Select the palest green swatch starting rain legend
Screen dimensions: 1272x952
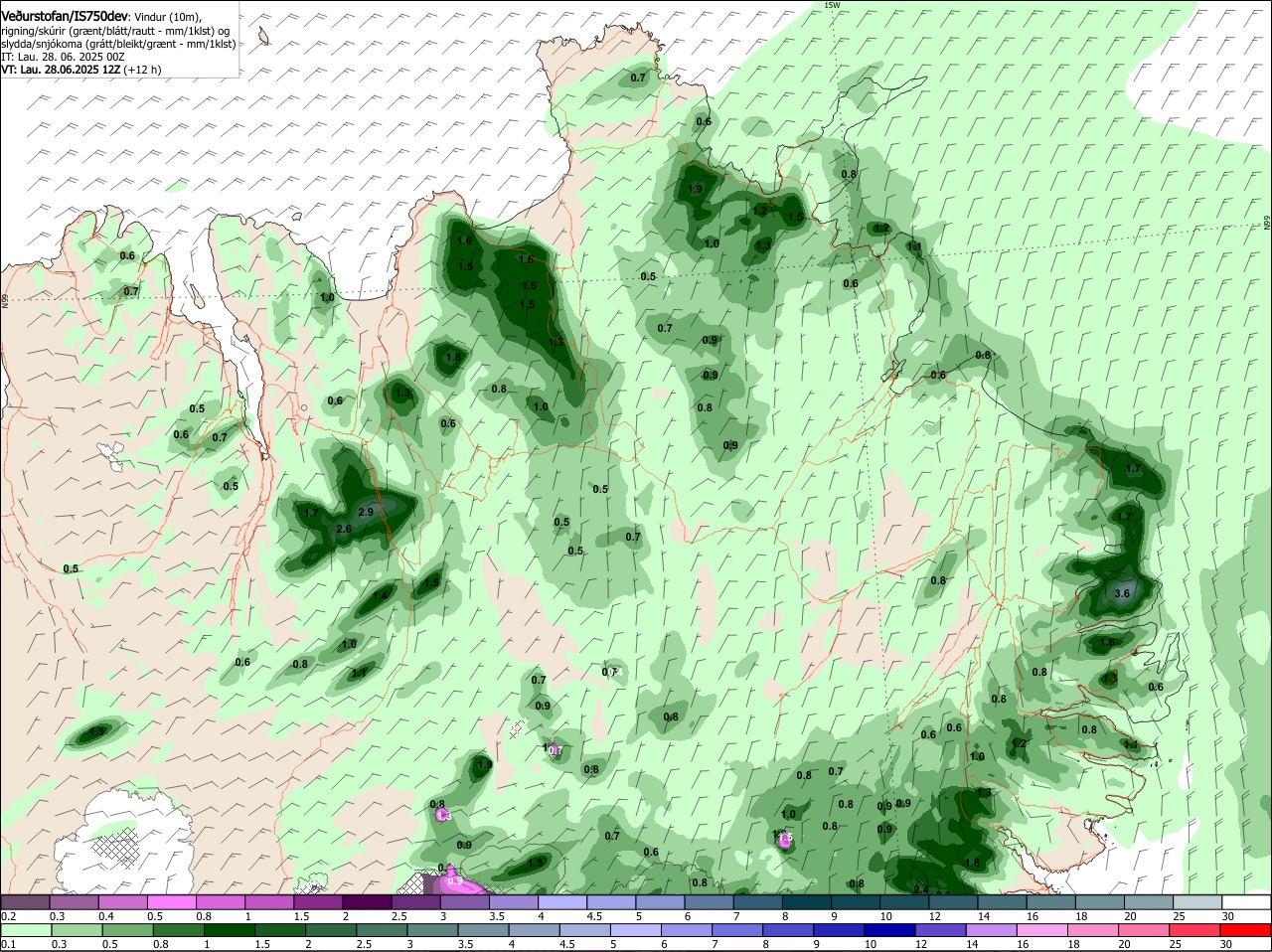[25, 930]
